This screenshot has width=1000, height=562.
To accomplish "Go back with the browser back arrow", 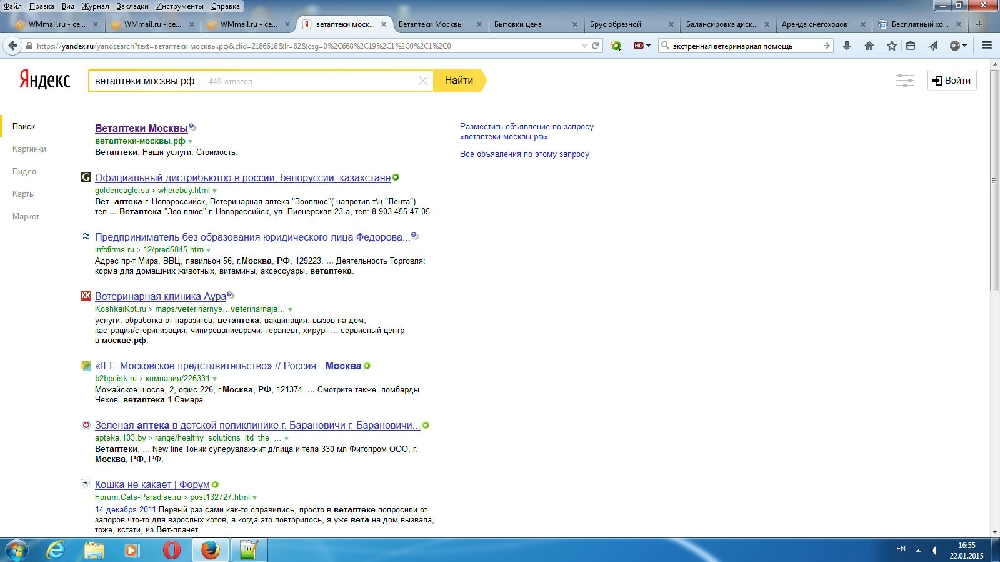I will [x=12, y=46].
